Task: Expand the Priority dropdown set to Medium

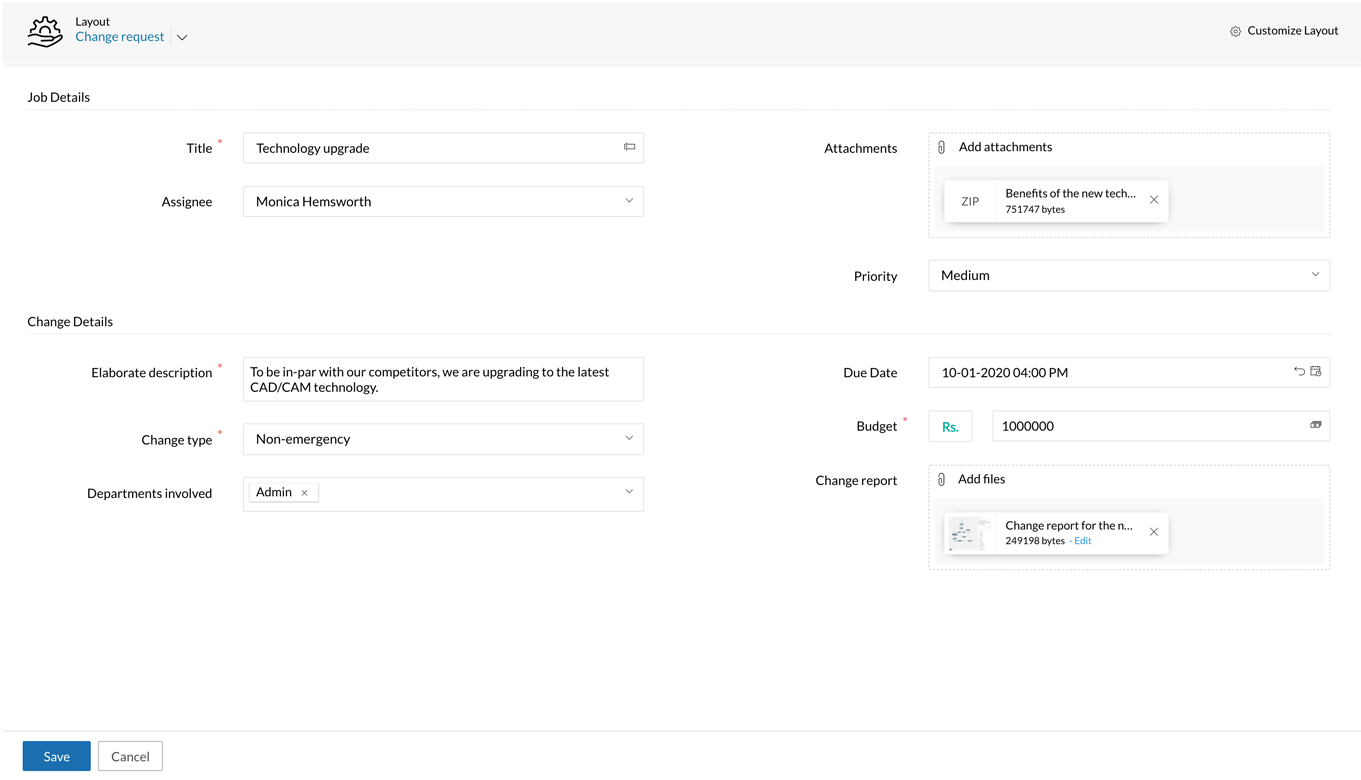Action: pos(1129,275)
